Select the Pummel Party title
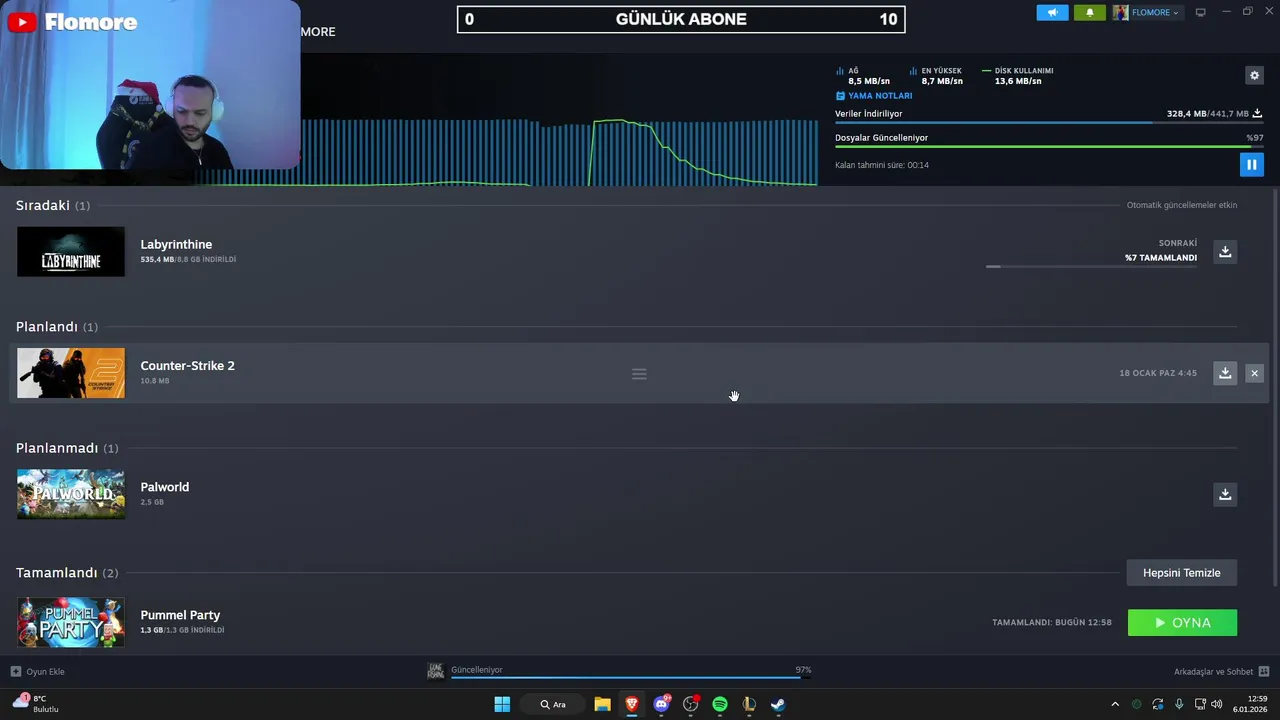This screenshot has height=720, width=1280. point(180,615)
